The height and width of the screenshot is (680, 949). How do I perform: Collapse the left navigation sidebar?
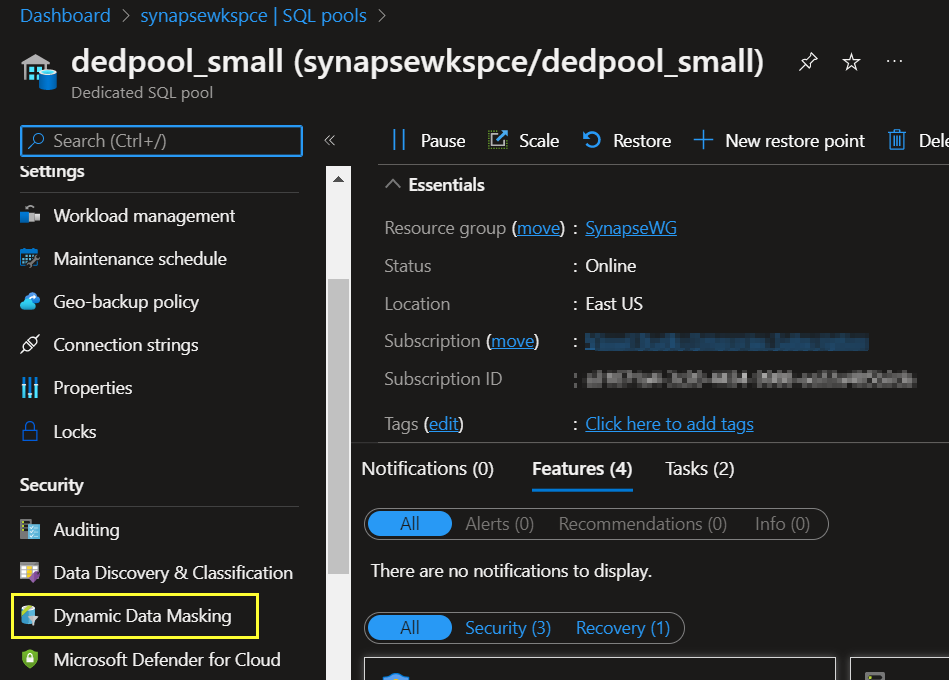pos(329,140)
